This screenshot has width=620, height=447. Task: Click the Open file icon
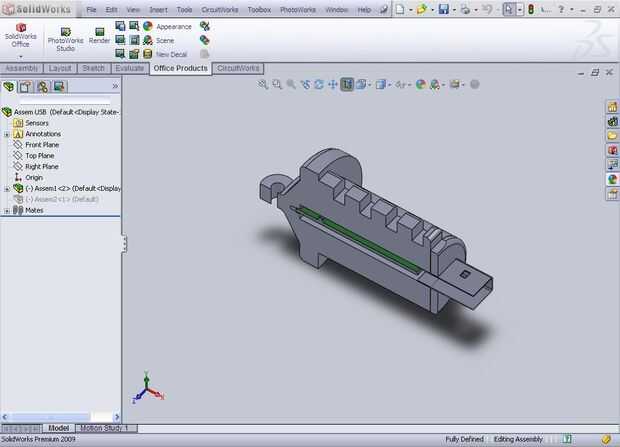click(x=422, y=9)
